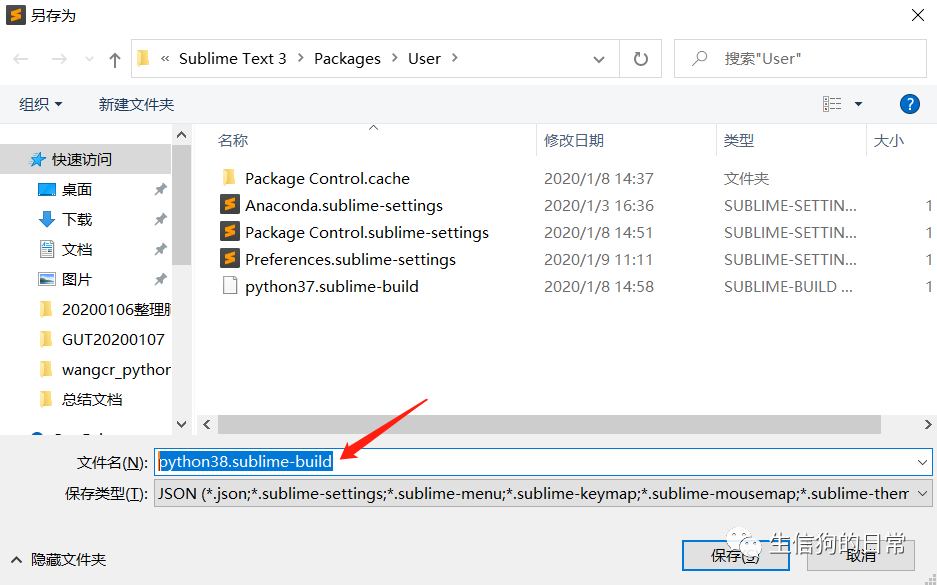Viewport: 937px width, 585px height.
Task: Open 总结文档 folder in sidebar
Action: (92, 399)
